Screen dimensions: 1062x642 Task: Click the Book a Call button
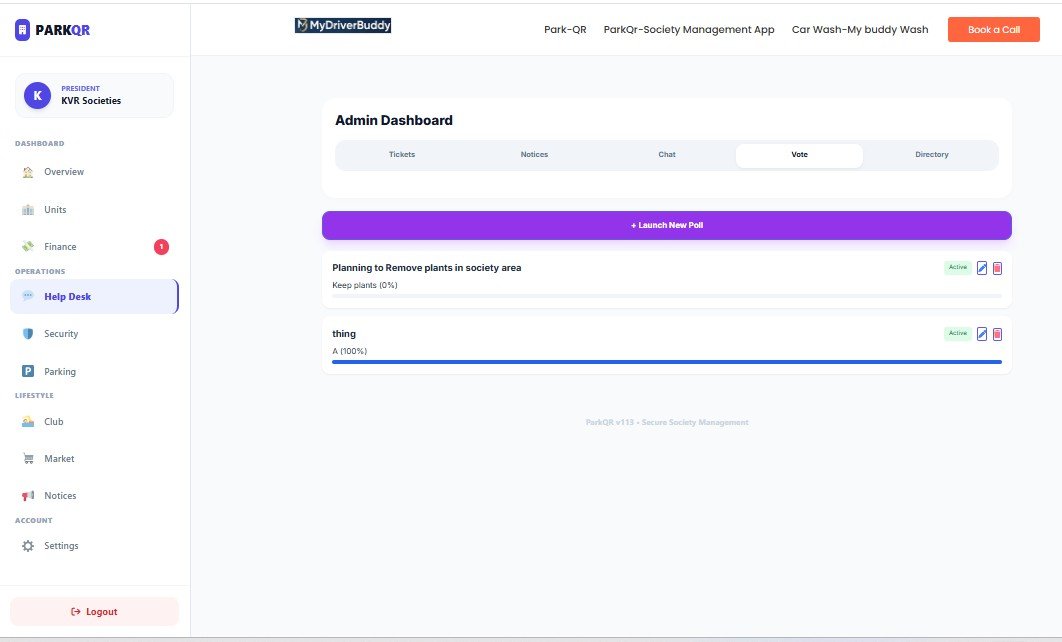993,29
